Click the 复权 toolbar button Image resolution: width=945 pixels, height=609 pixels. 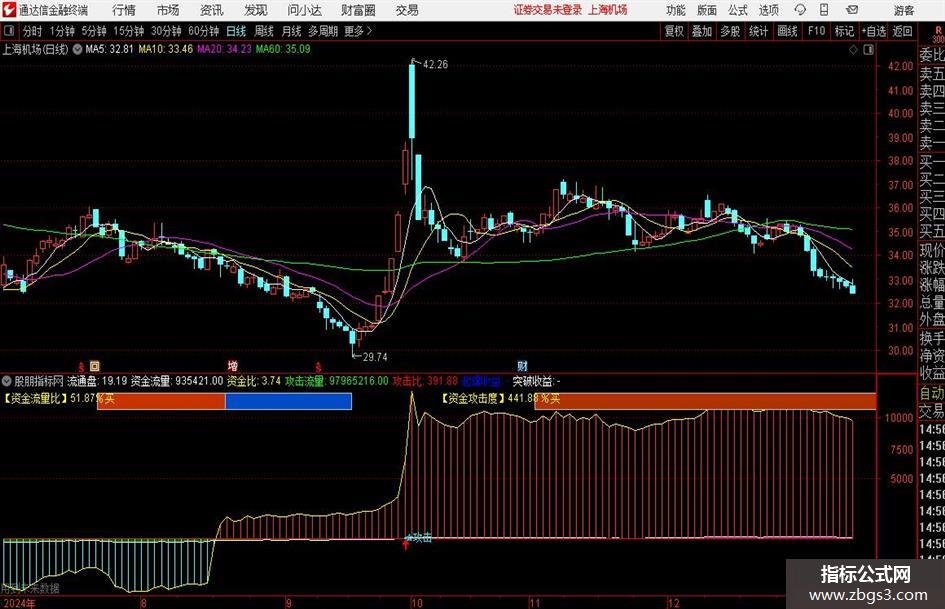click(x=674, y=31)
